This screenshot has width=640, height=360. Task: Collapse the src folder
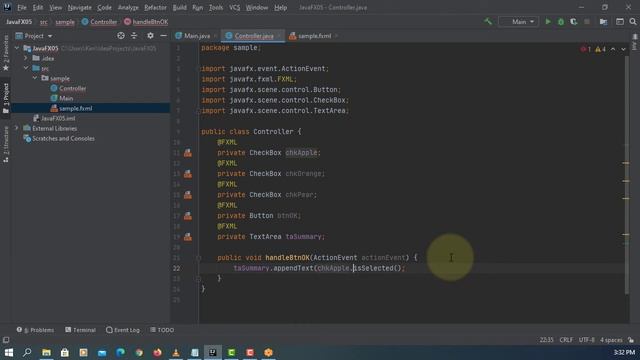tap(26, 68)
